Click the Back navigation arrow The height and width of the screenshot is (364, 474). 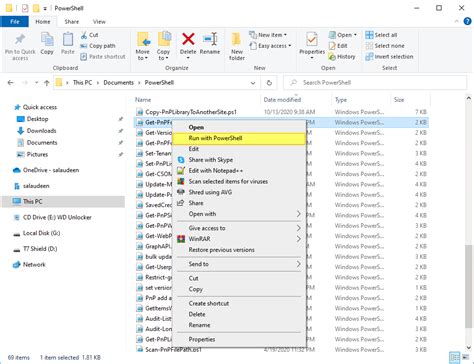click(x=11, y=83)
